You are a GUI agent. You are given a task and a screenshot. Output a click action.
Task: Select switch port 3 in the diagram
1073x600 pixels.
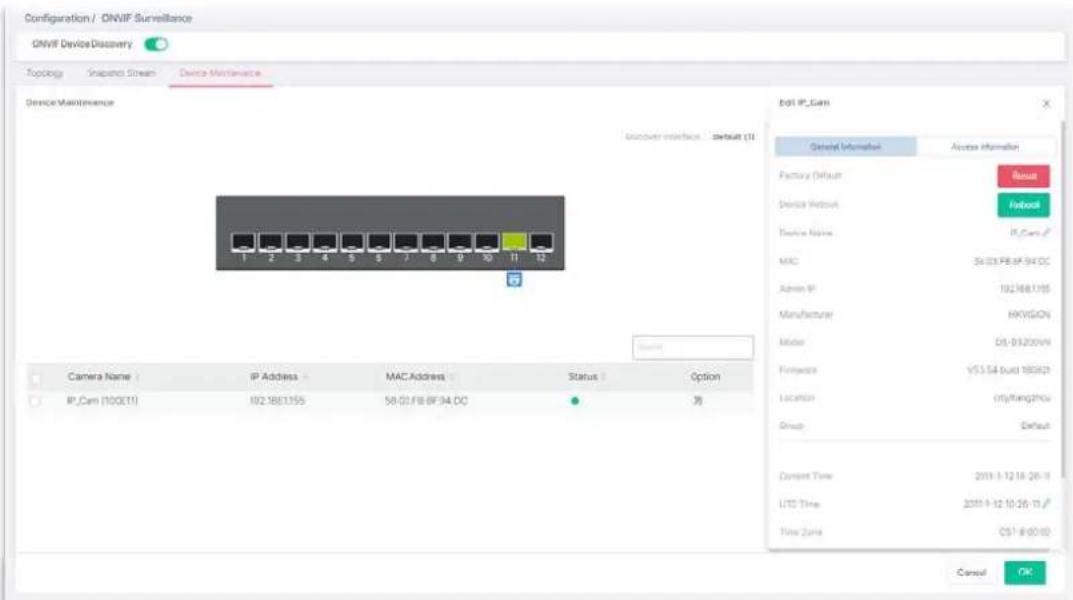297,242
